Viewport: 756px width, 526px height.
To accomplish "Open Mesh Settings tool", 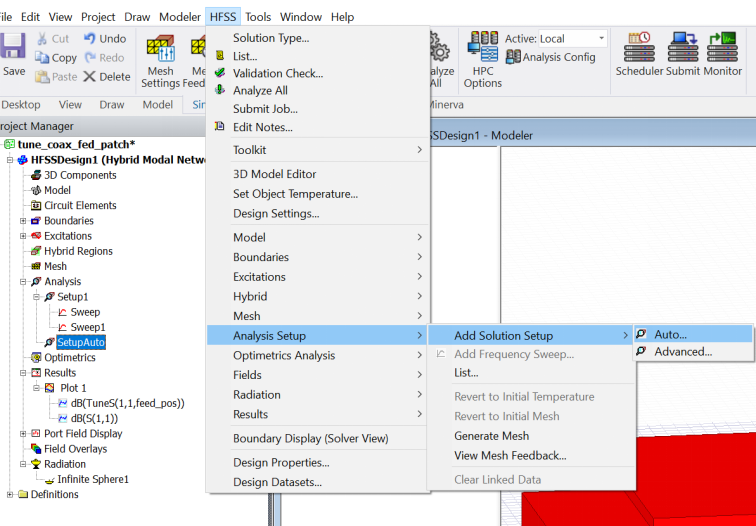I will click(160, 61).
